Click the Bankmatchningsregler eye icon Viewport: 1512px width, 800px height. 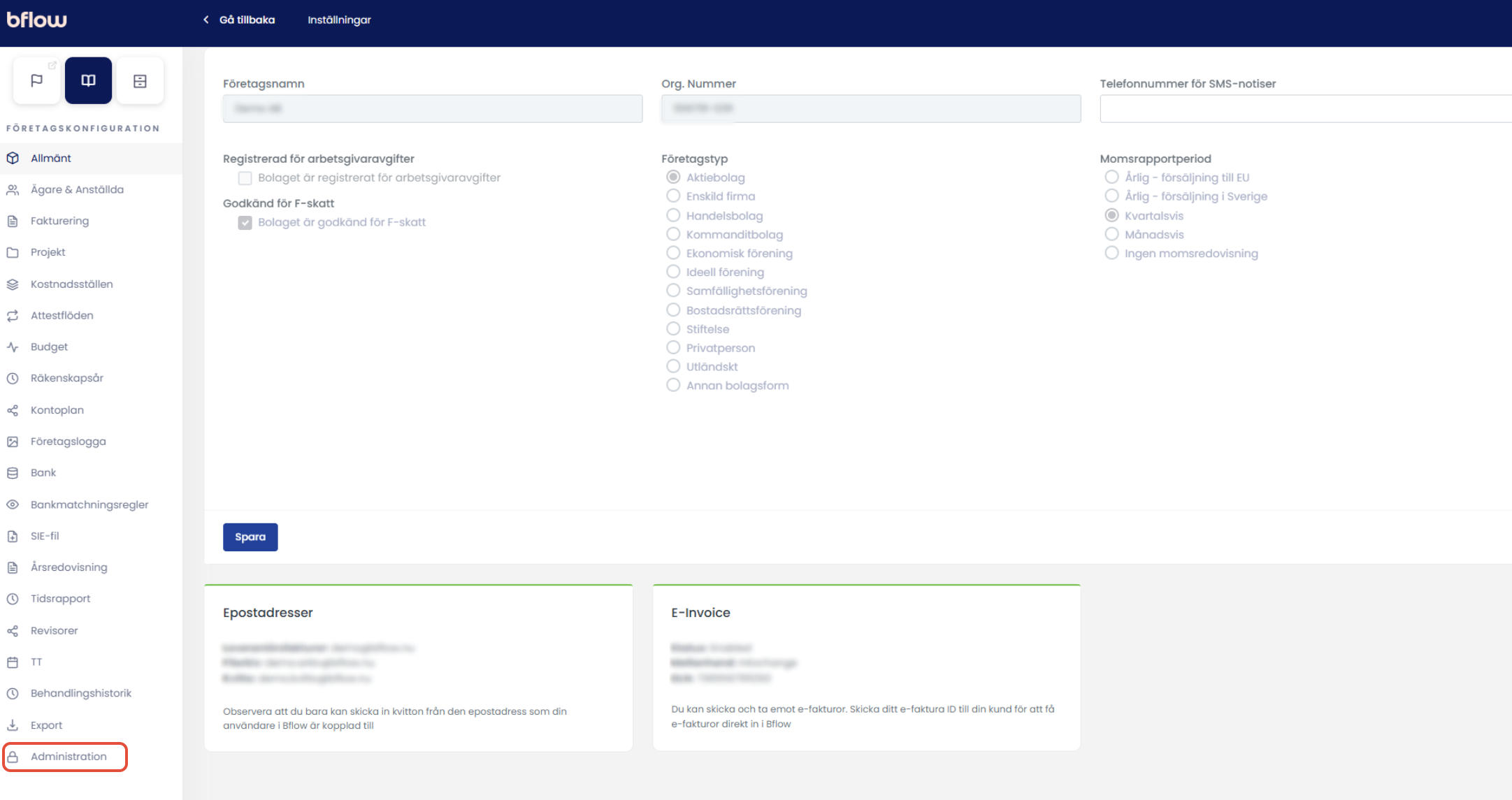(x=13, y=504)
